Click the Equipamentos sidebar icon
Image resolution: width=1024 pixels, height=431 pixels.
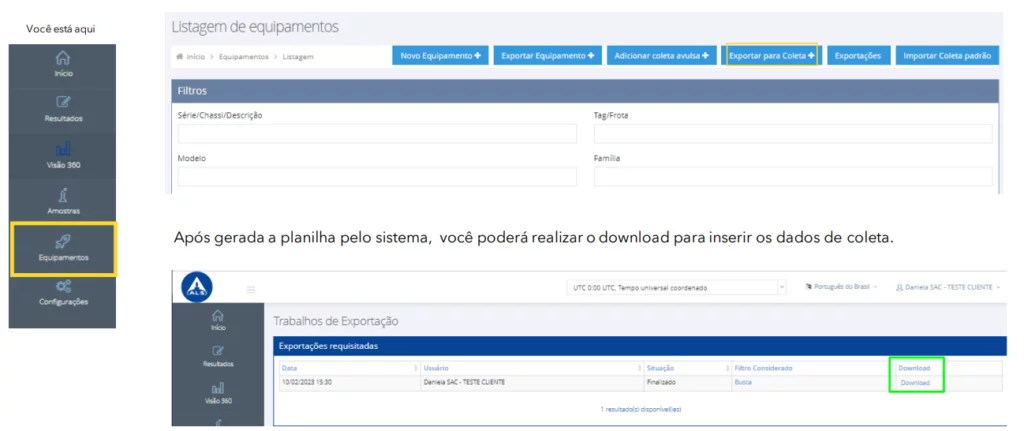coord(62,241)
